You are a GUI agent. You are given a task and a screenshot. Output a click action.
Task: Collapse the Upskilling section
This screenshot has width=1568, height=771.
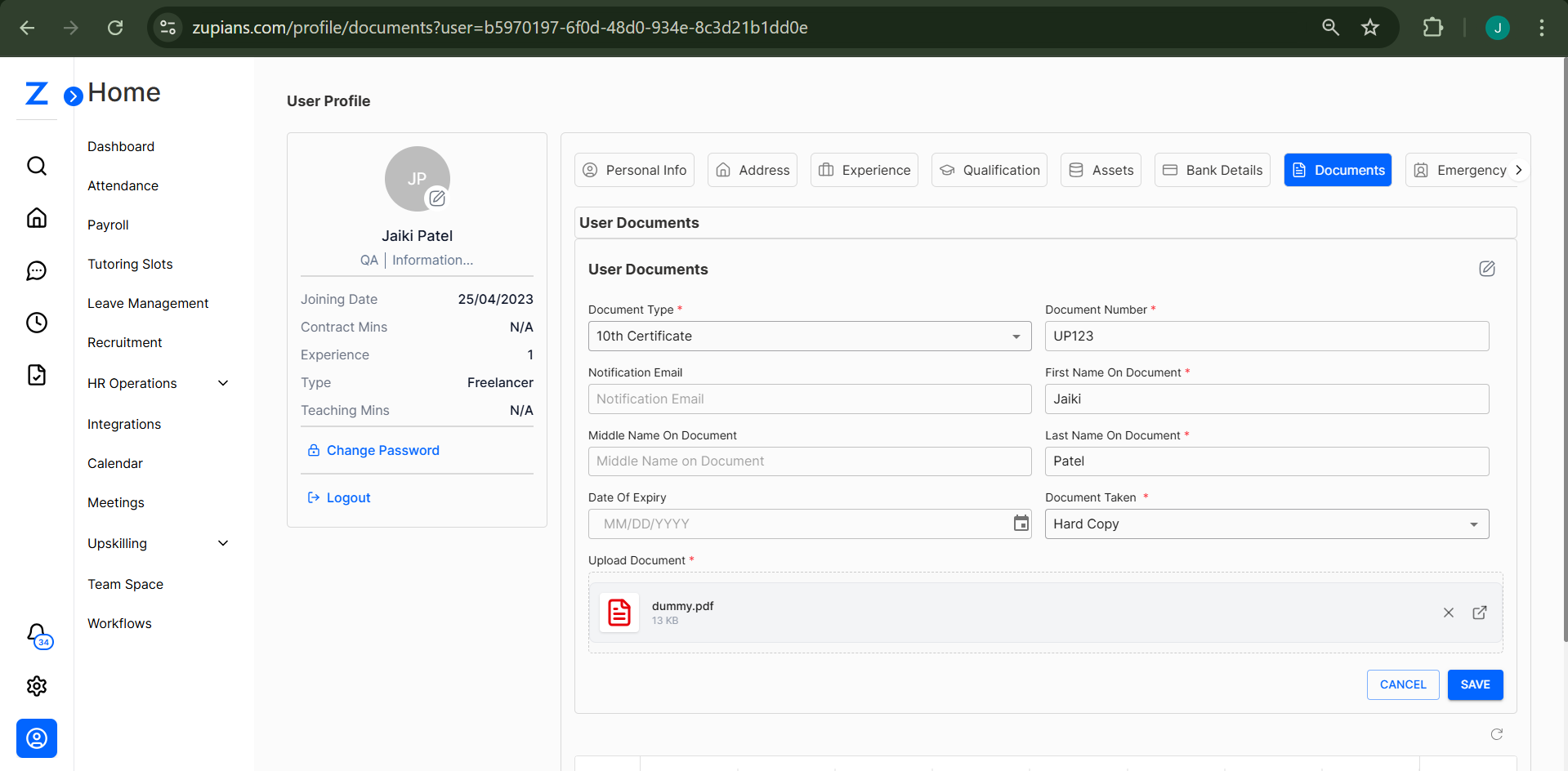pos(222,542)
